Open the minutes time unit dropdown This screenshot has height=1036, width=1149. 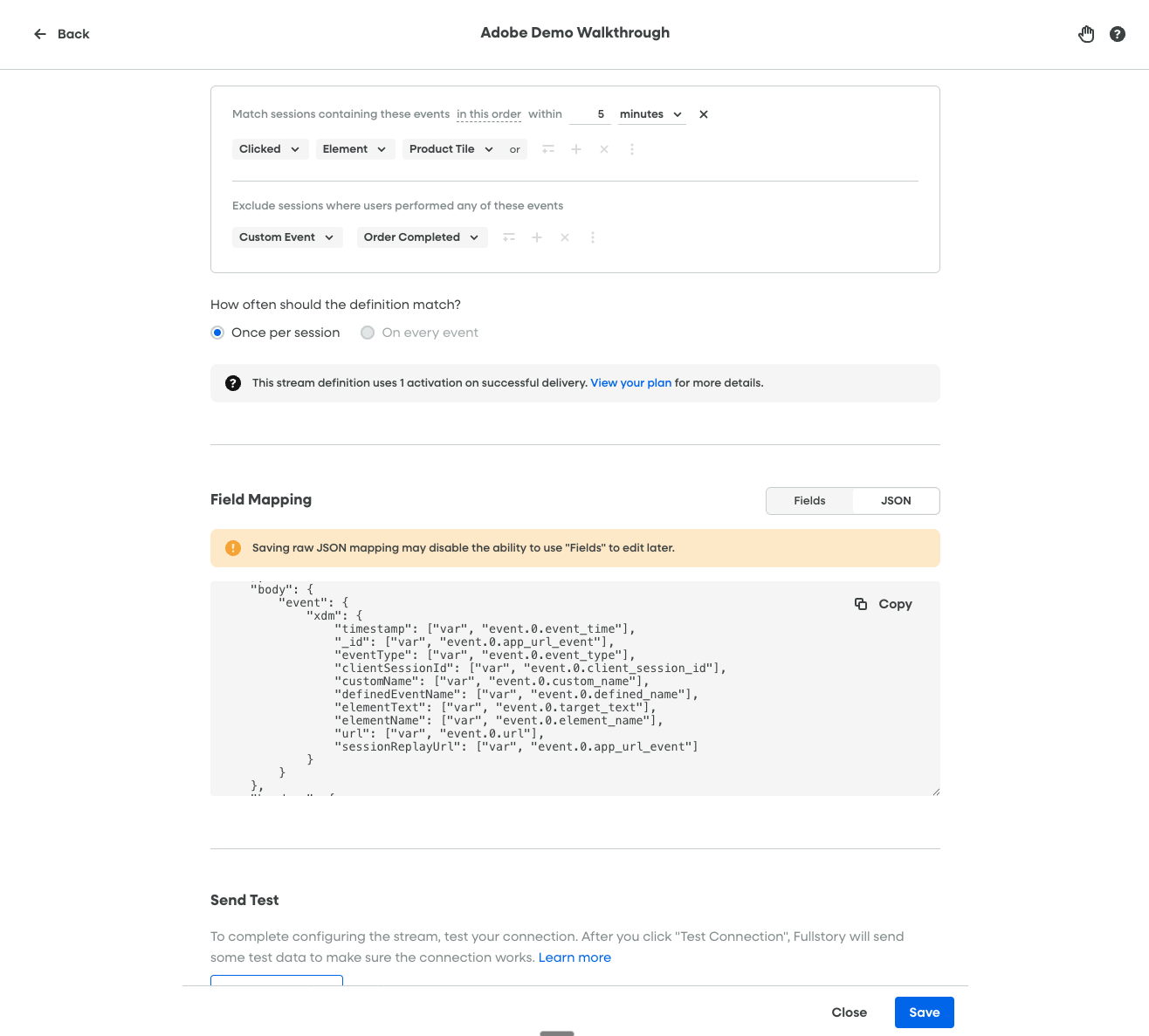point(651,114)
